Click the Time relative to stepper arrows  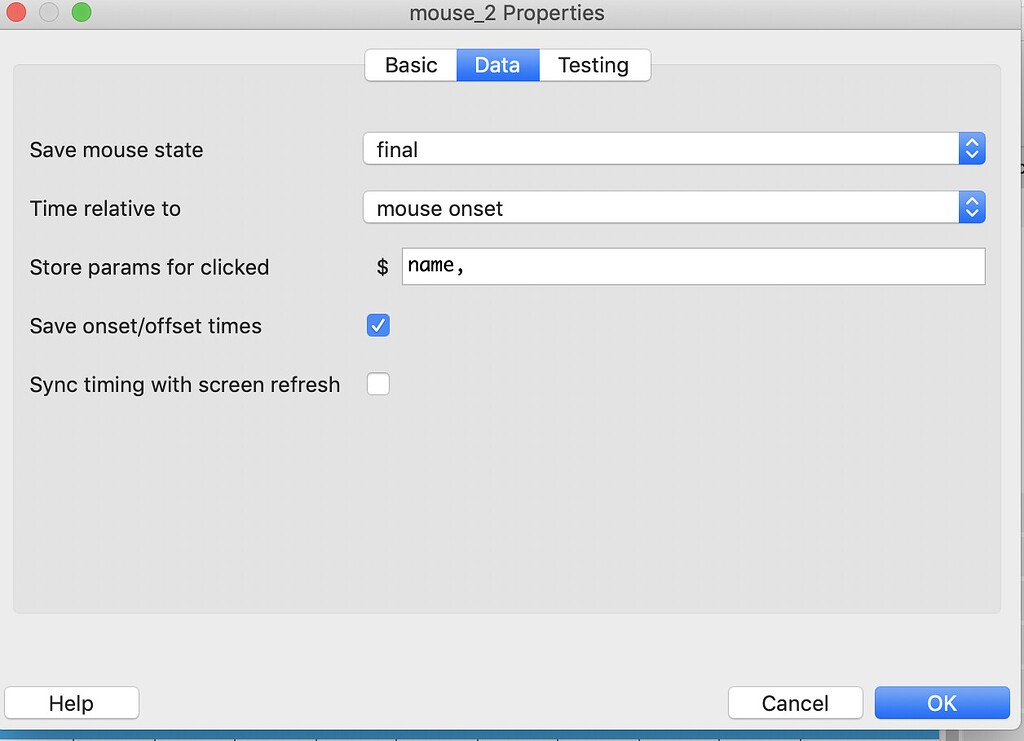(x=971, y=207)
